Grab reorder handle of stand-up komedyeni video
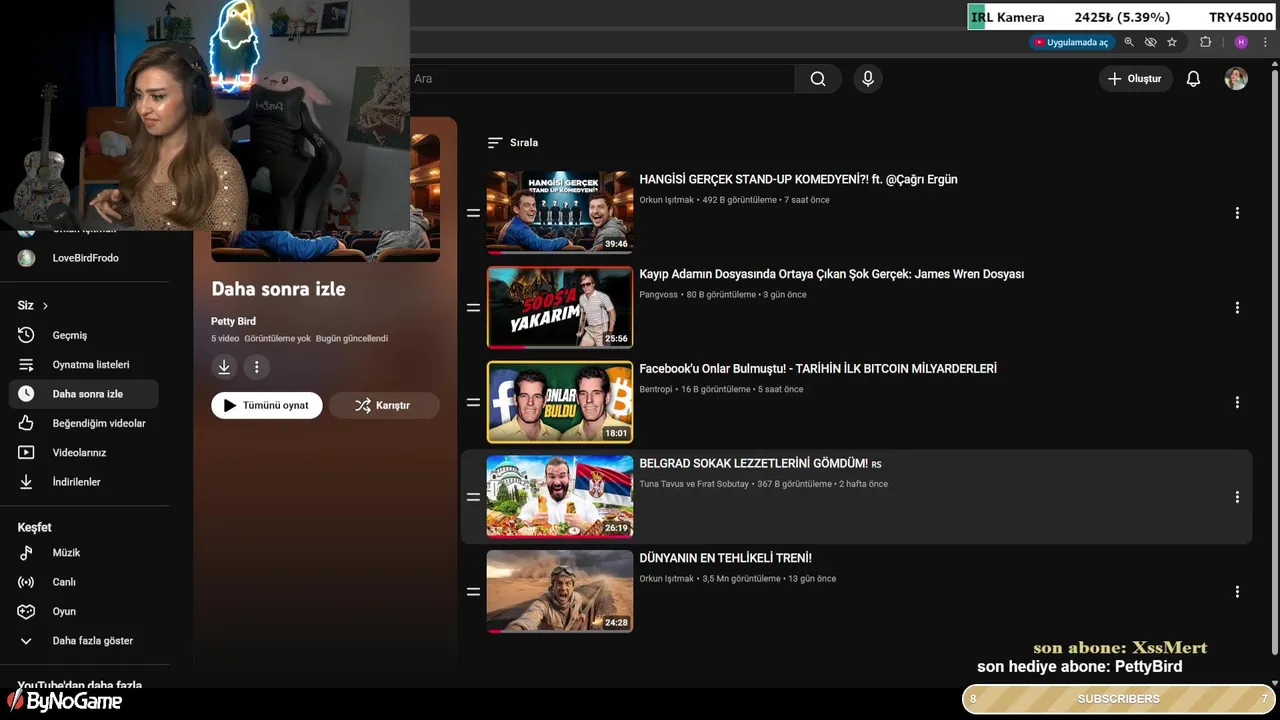 tap(473, 213)
